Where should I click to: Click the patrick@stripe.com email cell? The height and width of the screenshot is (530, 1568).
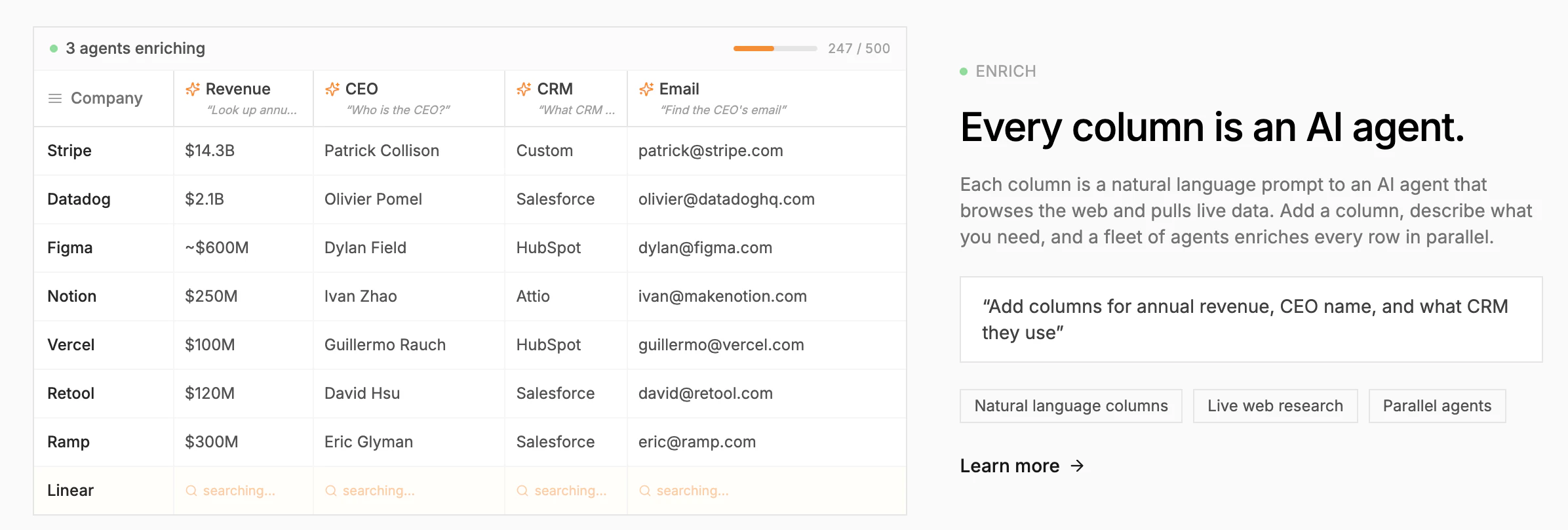click(x=767, y=151)
